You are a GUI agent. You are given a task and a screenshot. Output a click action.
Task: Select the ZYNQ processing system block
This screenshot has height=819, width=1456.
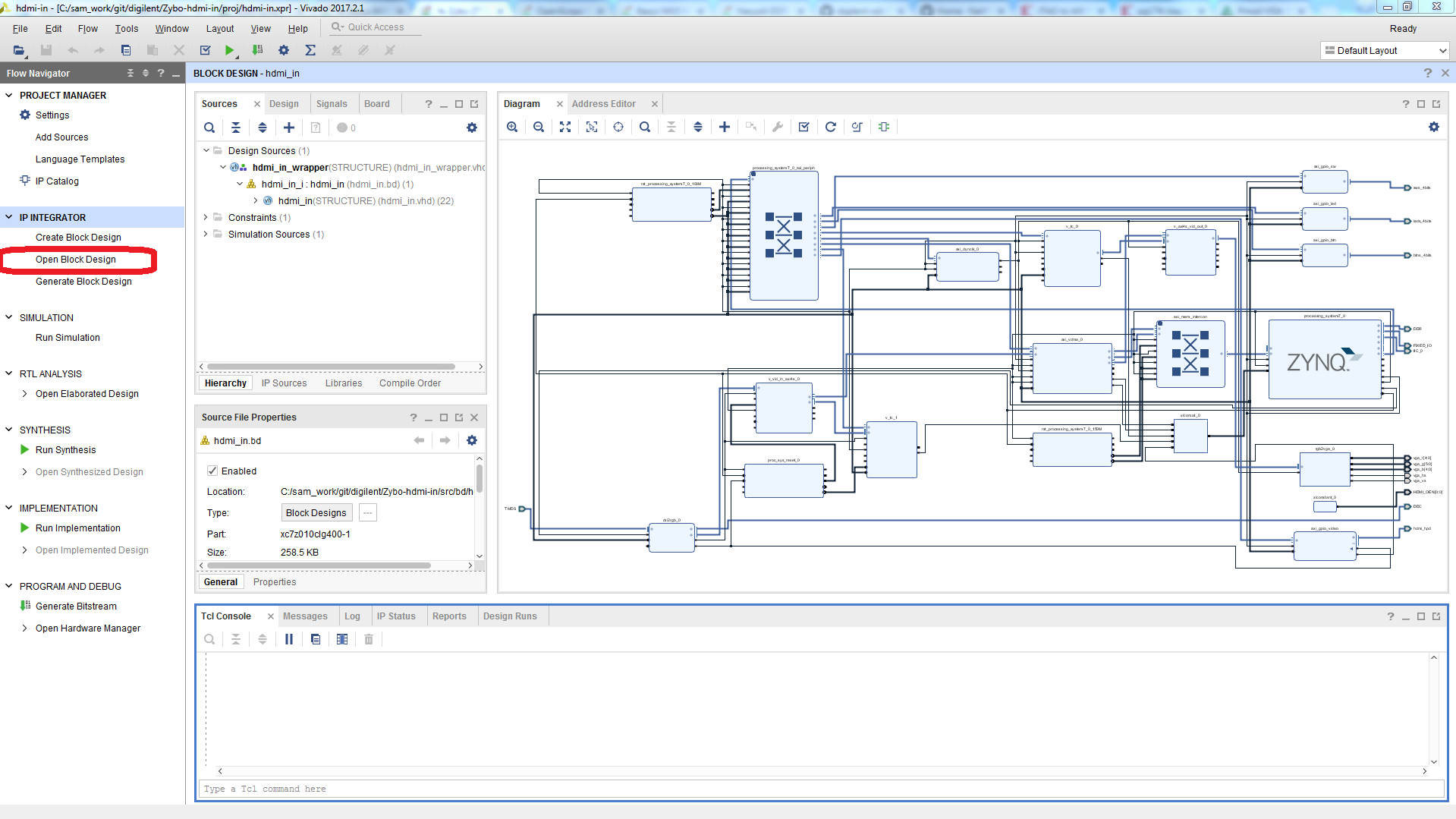click(x=1324, y=359)
